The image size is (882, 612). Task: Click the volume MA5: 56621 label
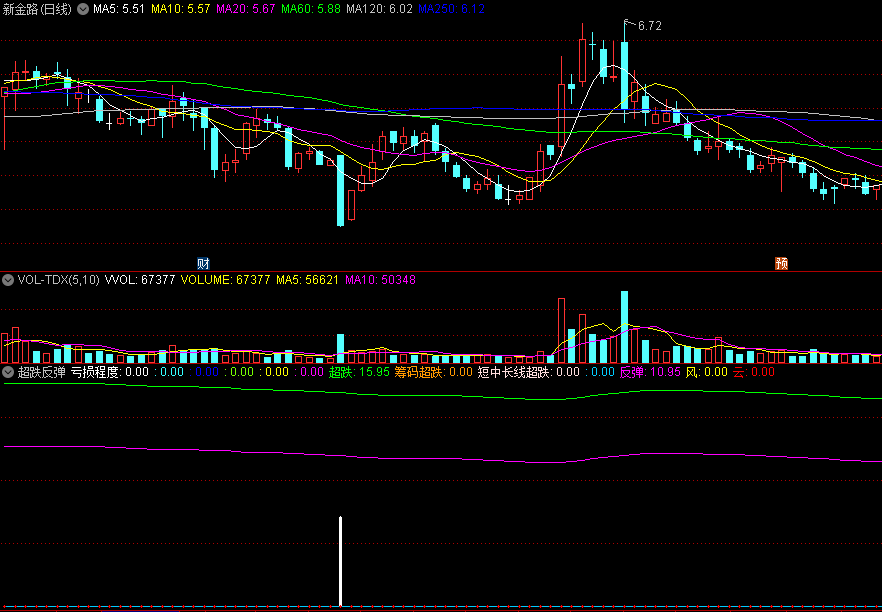tap(308, 280)
